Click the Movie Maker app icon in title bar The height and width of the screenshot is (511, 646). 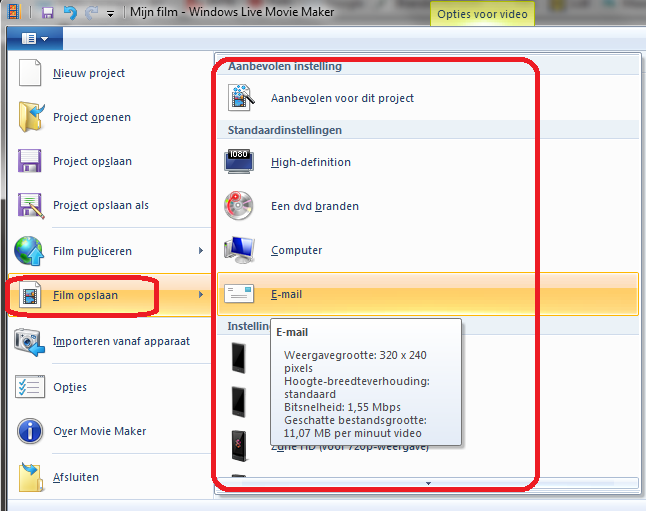click(14, 12)
